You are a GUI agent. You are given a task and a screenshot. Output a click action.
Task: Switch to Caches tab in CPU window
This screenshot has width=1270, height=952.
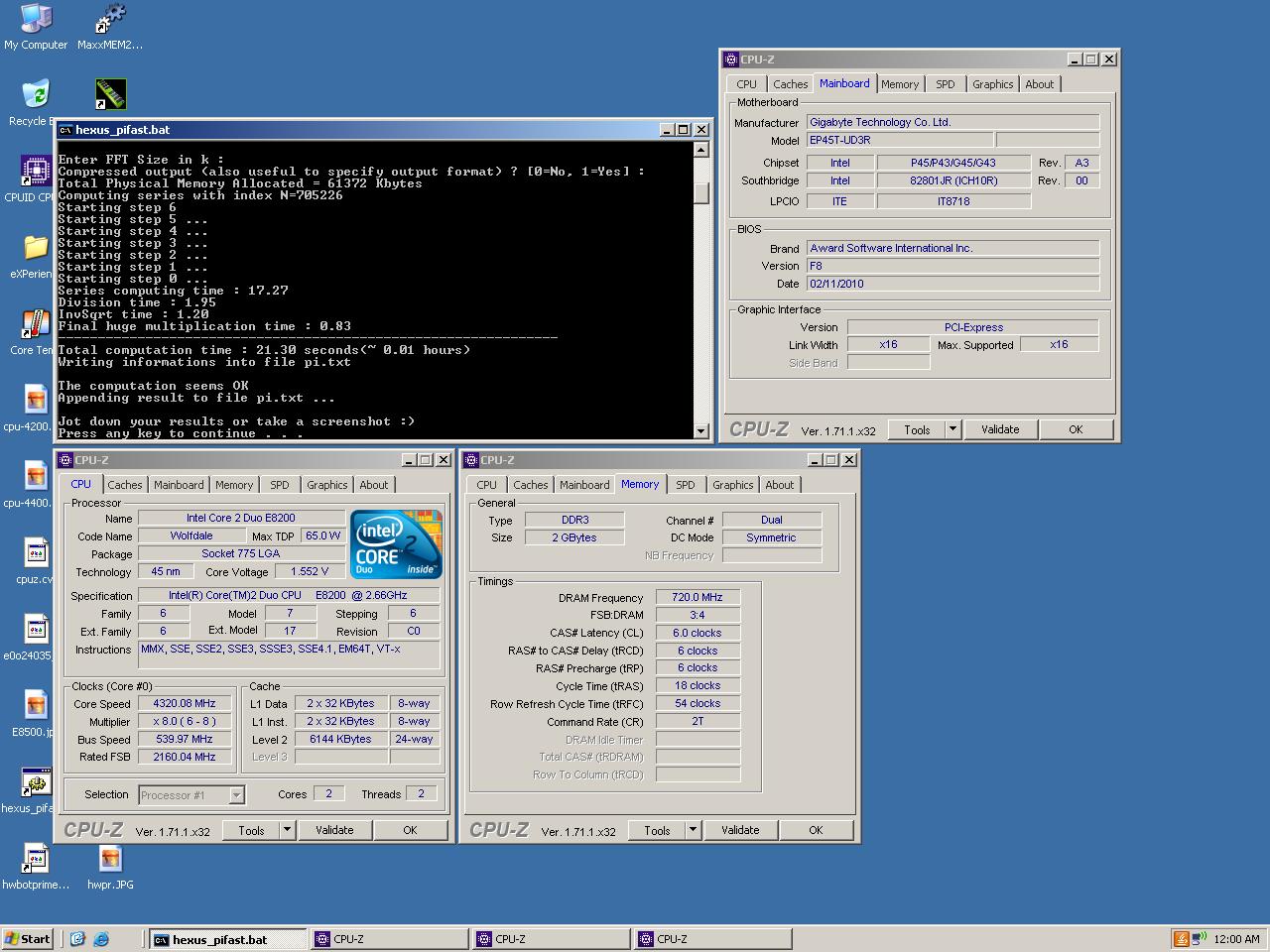125,485
